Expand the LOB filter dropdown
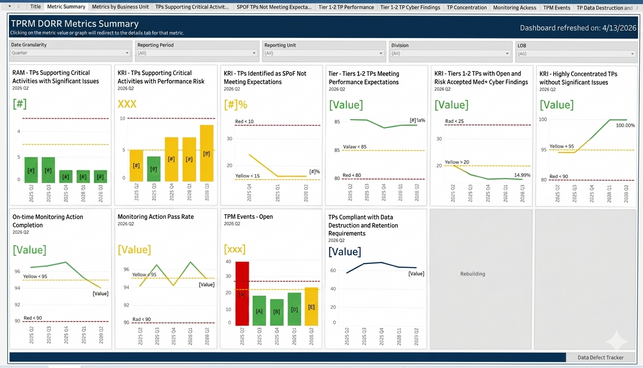Screen dimensions: 643x368 click(x=577, y=54)
